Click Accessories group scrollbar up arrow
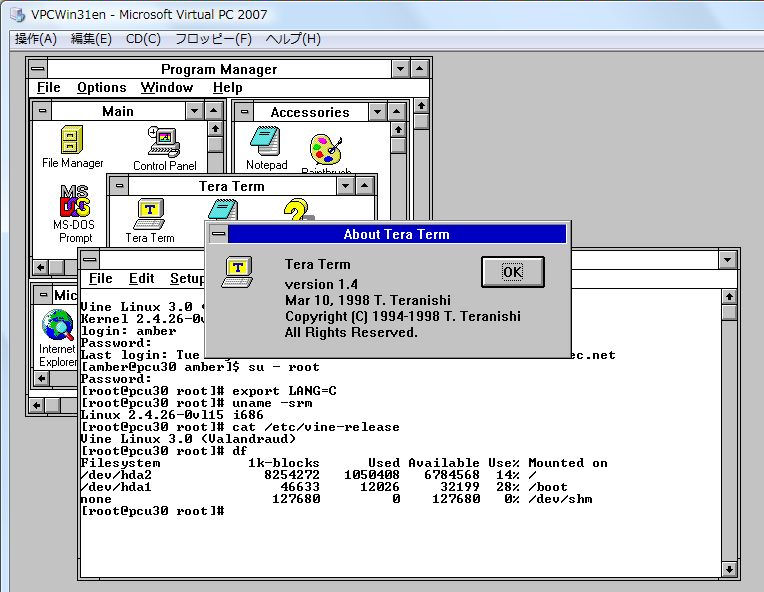Viewport: 764px width, 592px height. (x=398, y=130)
